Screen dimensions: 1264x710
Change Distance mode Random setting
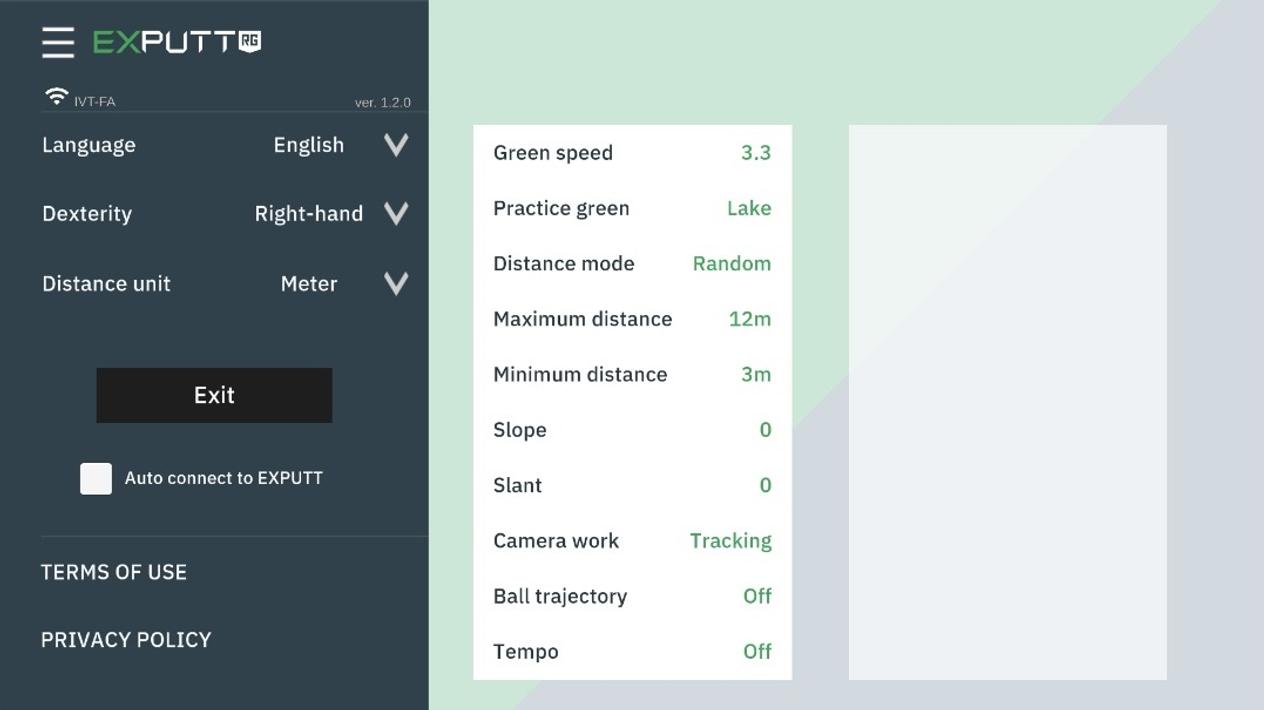(632, 264)
